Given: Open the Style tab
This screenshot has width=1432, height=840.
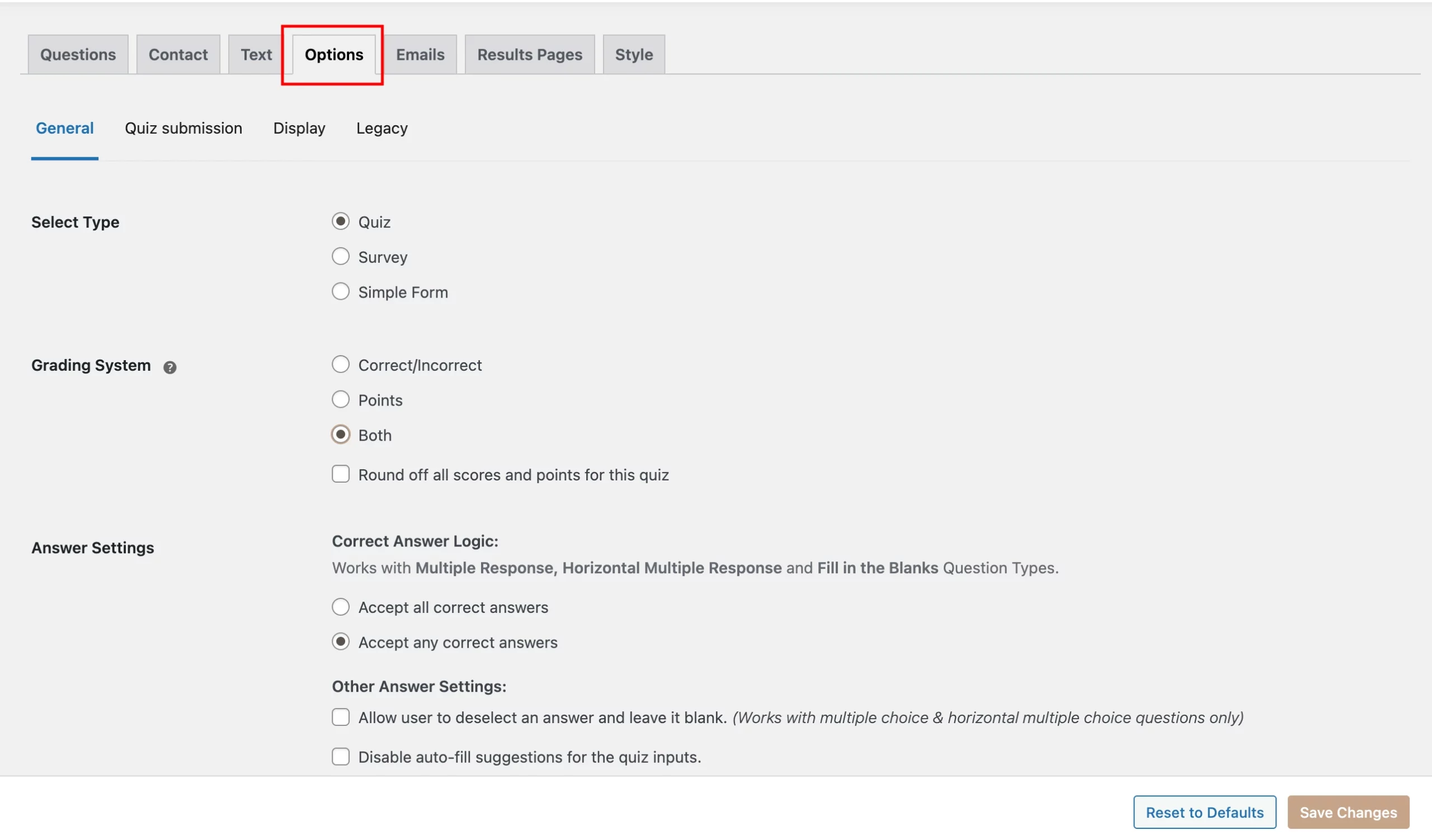Looking at the screenshot, I should point(633,54).
